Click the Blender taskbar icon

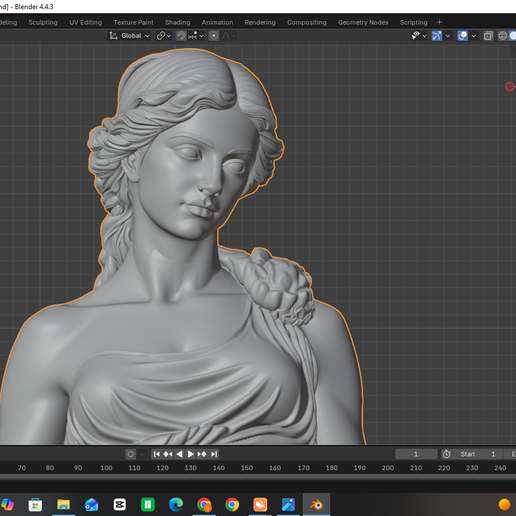click(316, 505)
